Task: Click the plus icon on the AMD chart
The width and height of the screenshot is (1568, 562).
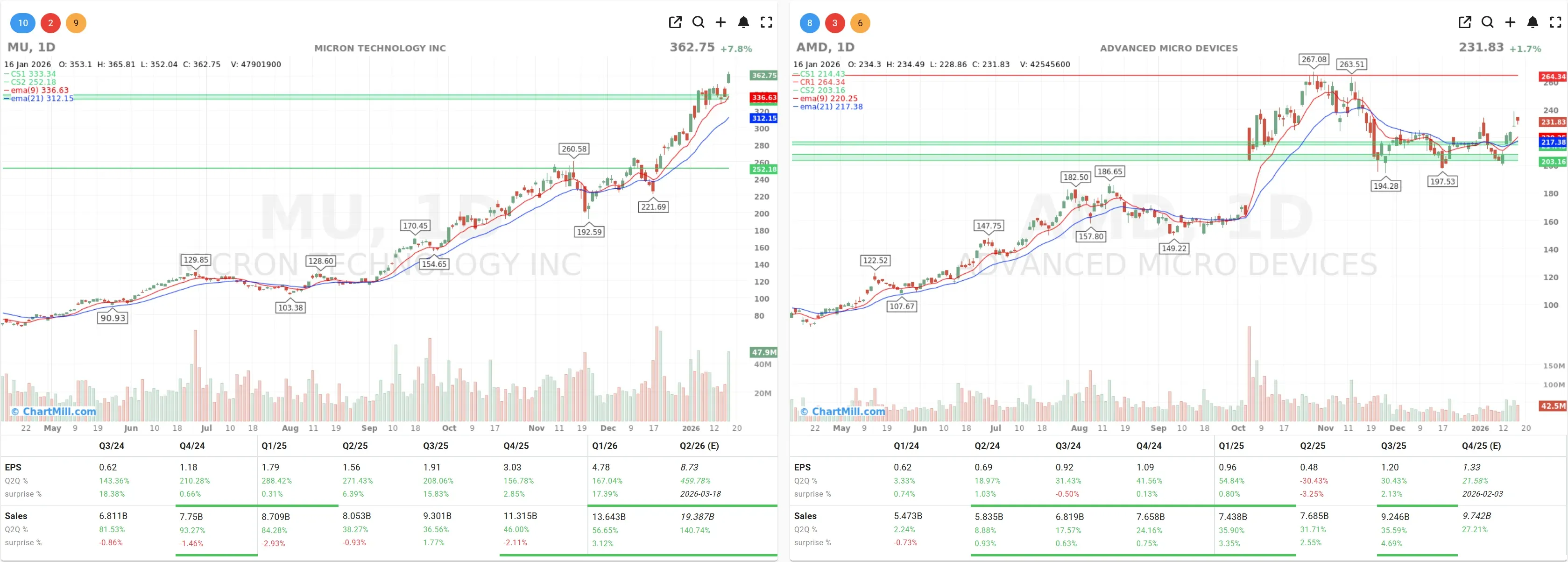Action: 1510,22
